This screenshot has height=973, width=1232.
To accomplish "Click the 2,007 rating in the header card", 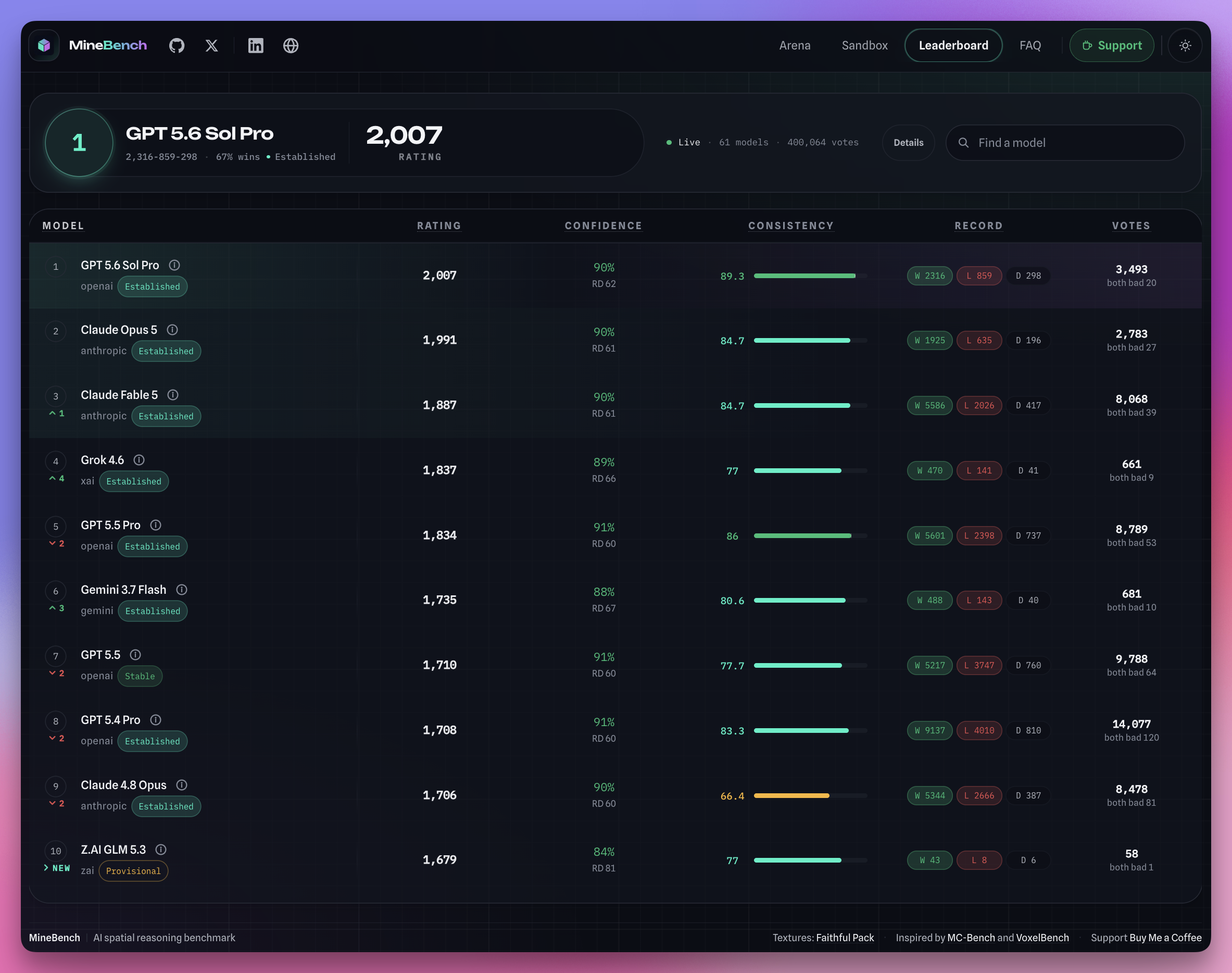I will tap(404, 135).
